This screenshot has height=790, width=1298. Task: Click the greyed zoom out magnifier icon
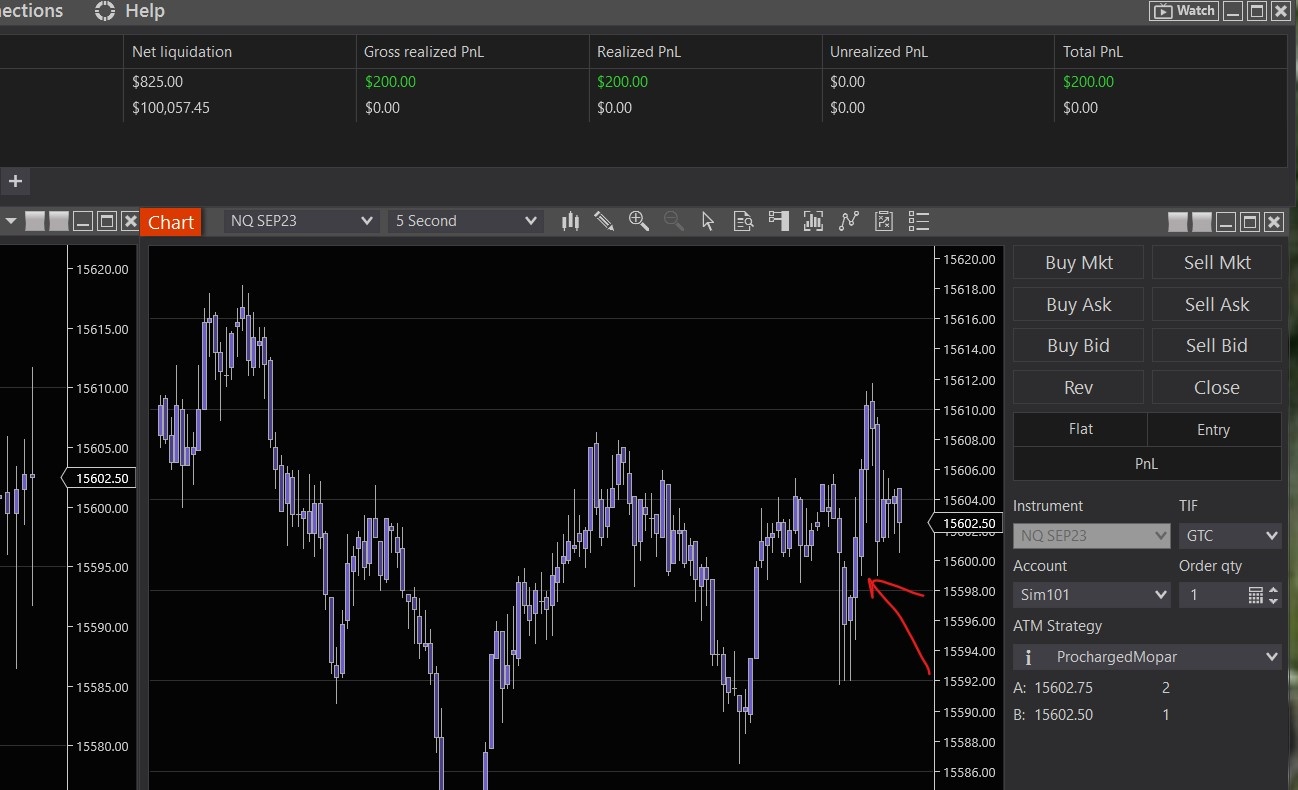tap(674, 221)
